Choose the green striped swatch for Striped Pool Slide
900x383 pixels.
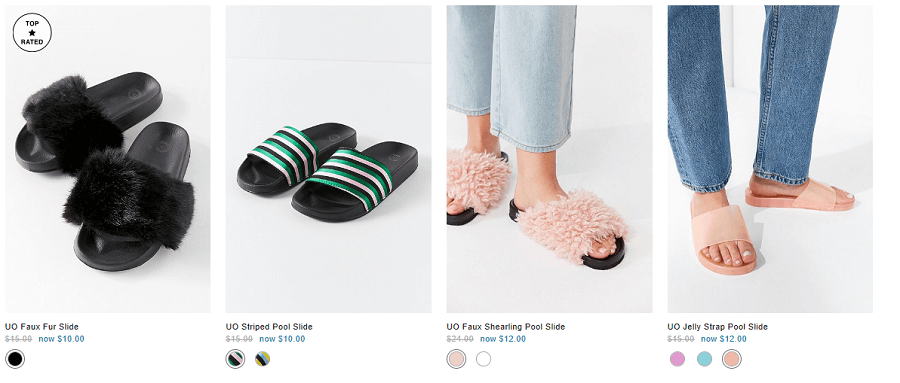coord(235,359)
